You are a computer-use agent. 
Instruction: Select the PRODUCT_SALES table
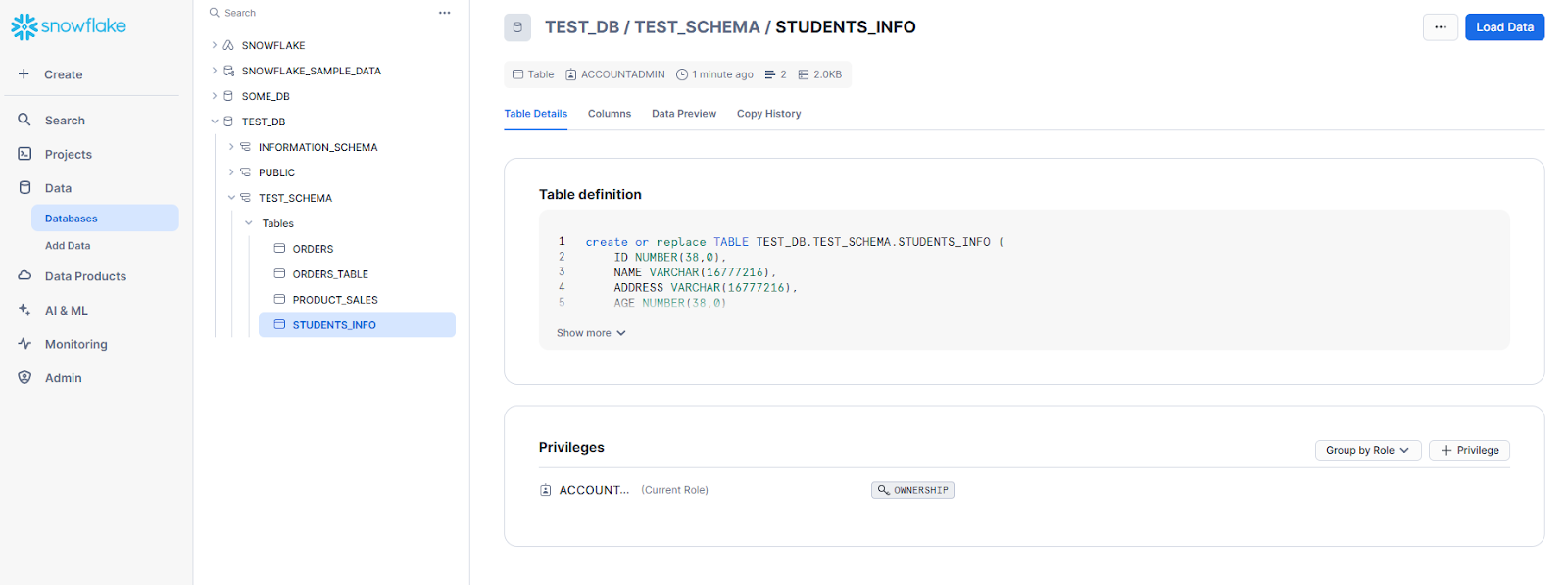coord(334,300)
